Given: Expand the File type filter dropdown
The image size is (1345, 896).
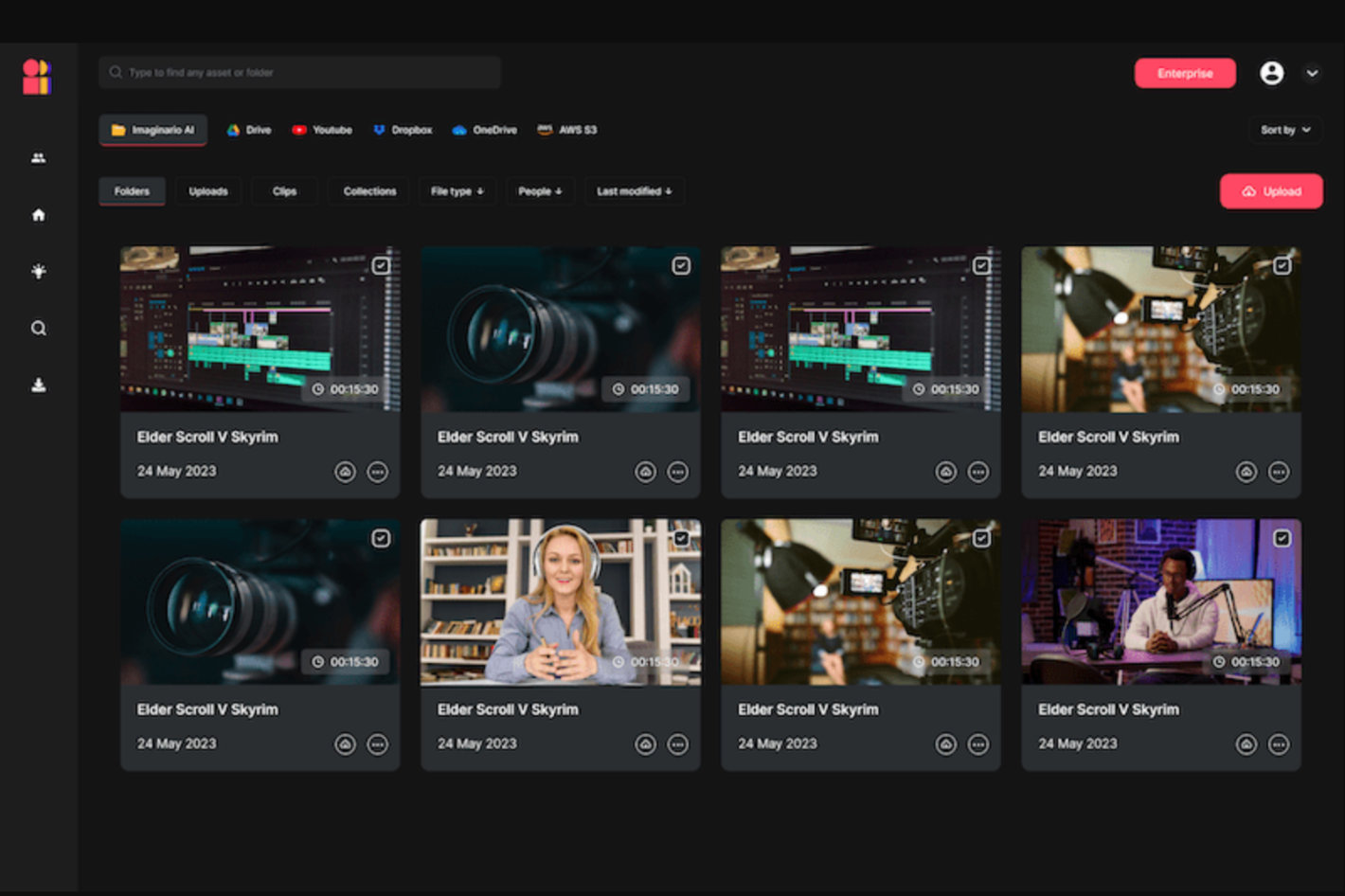Looking at the screenshot, I should click(x=457, y=191).
